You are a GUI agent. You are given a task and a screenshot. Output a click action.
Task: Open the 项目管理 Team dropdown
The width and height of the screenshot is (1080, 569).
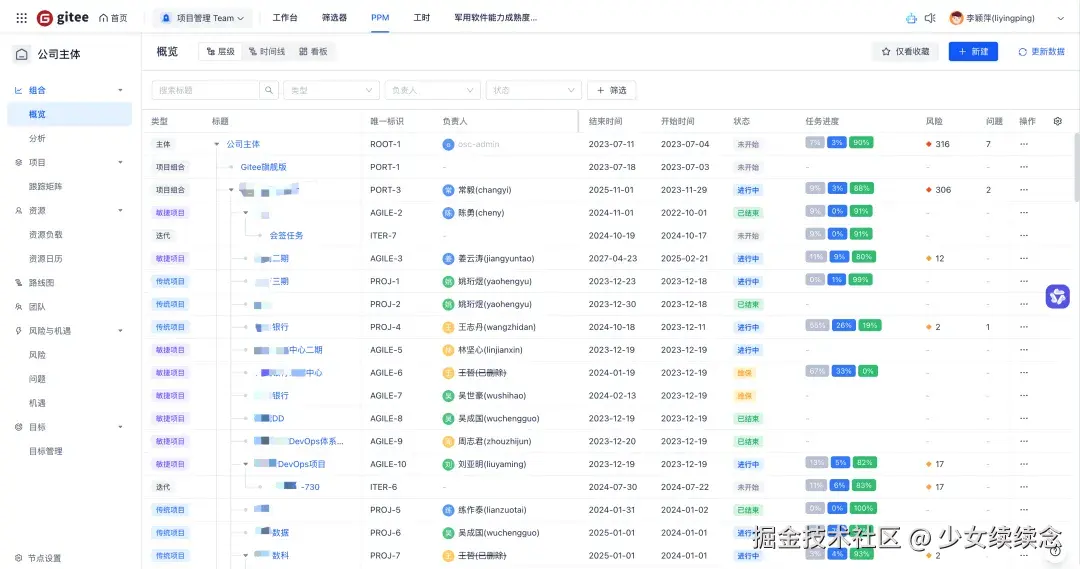coord(202,18)
